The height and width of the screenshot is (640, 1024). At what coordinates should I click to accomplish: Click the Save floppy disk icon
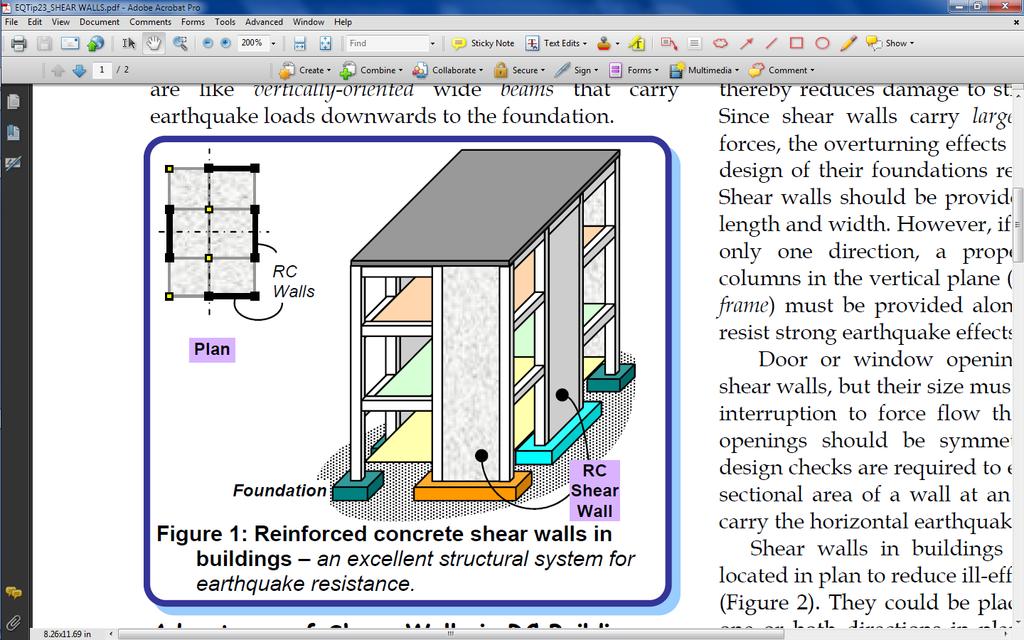(x=44, y=44)
